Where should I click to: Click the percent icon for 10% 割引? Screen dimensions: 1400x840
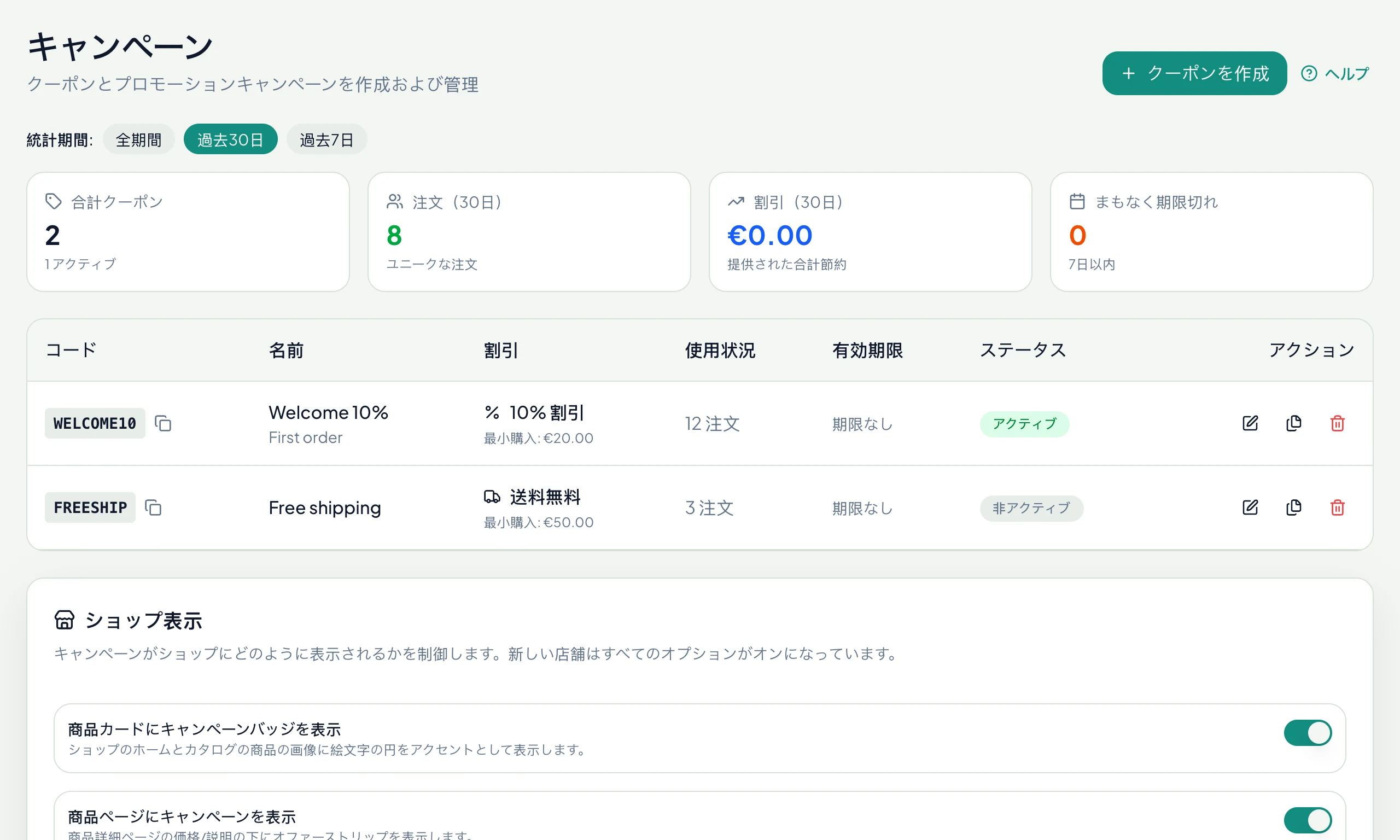492,413
